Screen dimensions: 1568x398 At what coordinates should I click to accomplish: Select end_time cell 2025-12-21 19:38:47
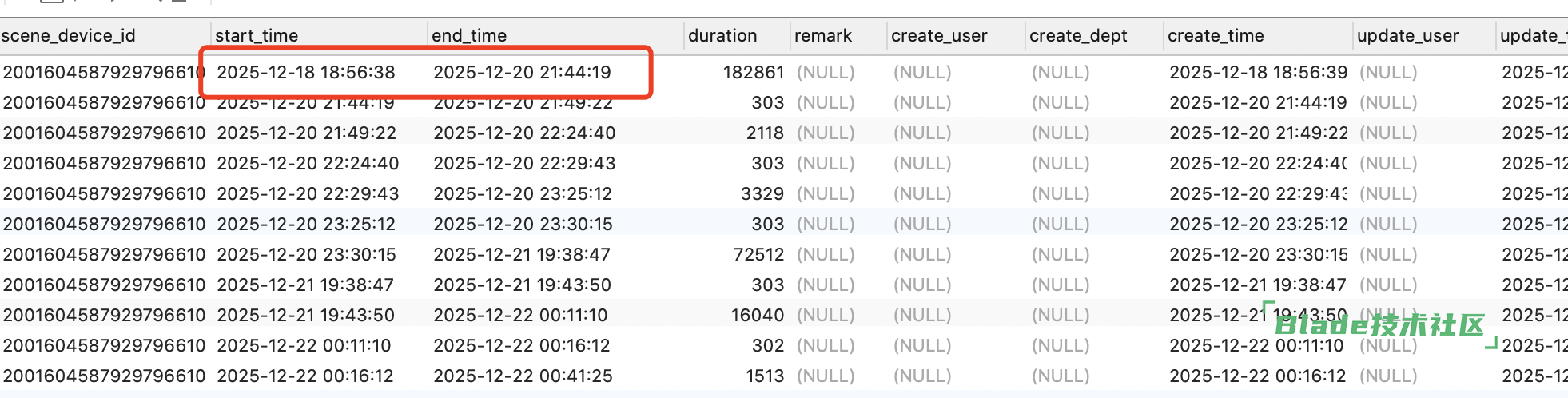522,255
